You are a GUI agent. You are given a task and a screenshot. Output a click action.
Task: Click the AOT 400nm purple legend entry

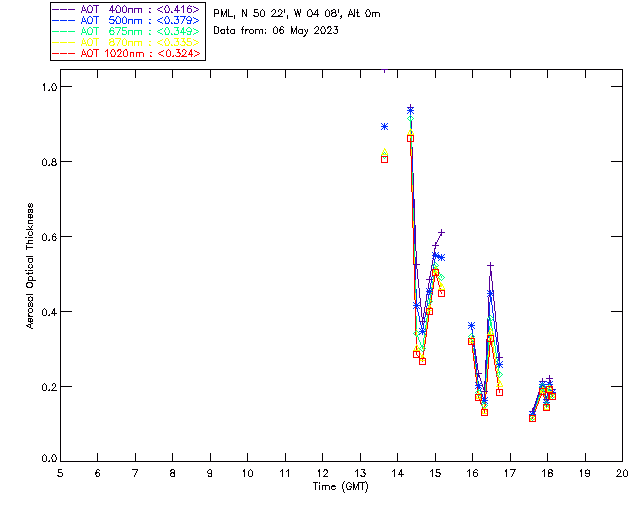tap(127, 9)
